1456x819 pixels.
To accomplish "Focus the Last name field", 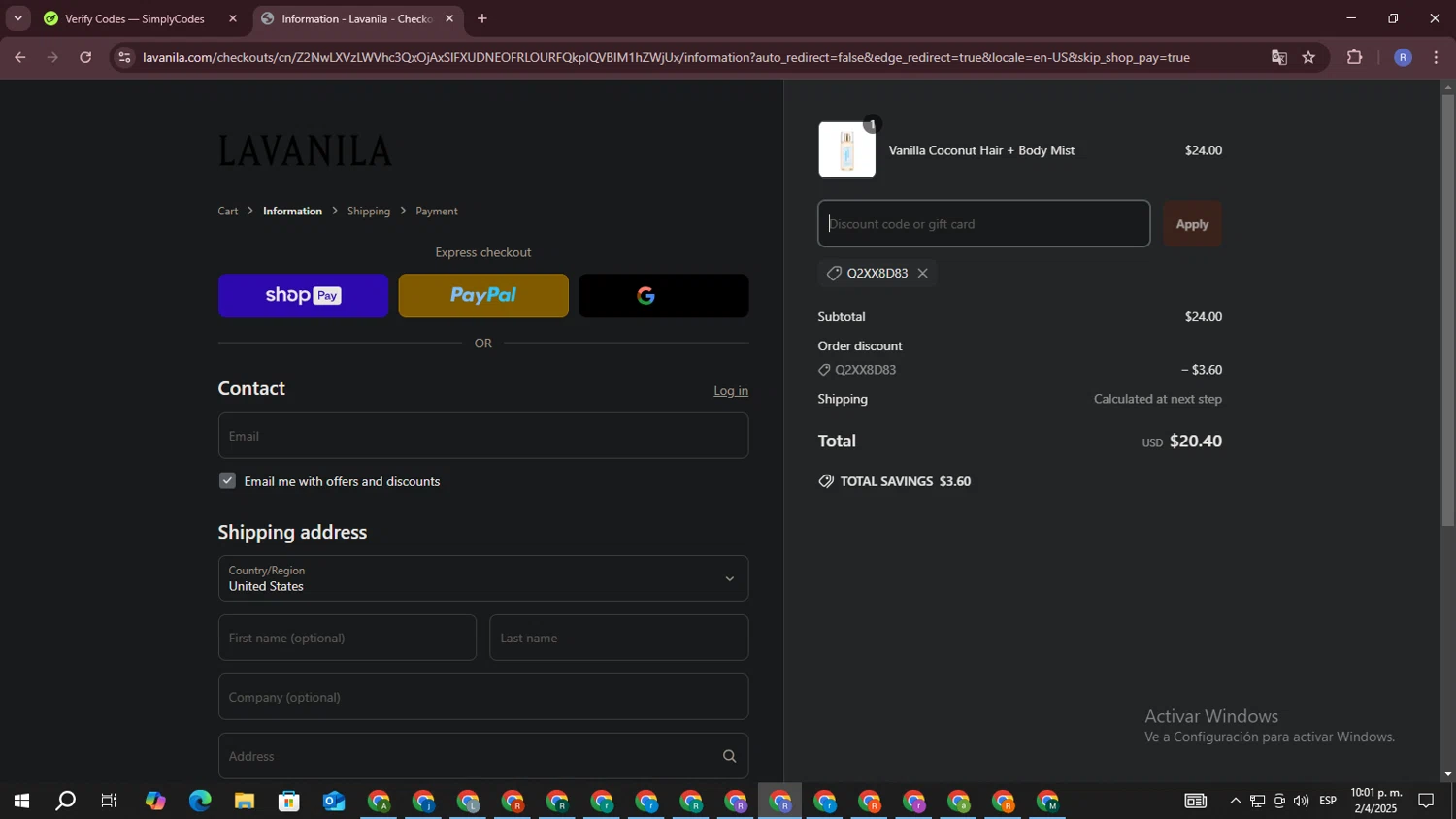I will point(619,638).
